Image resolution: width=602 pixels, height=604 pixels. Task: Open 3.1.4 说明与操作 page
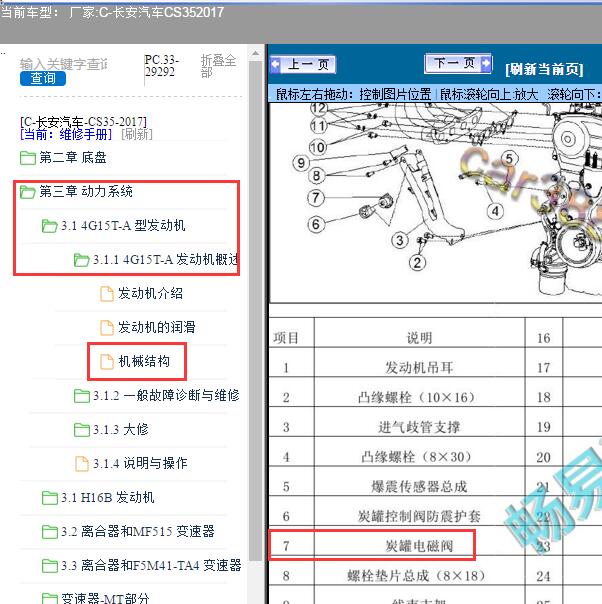pyautogui.click(x=140, y=463)
